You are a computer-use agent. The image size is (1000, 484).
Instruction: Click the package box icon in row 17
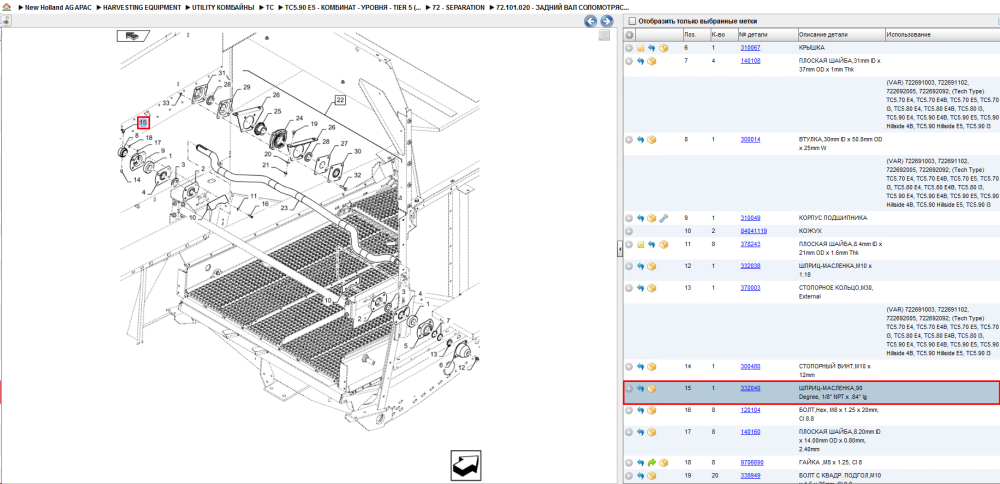[x=652, y=432]
